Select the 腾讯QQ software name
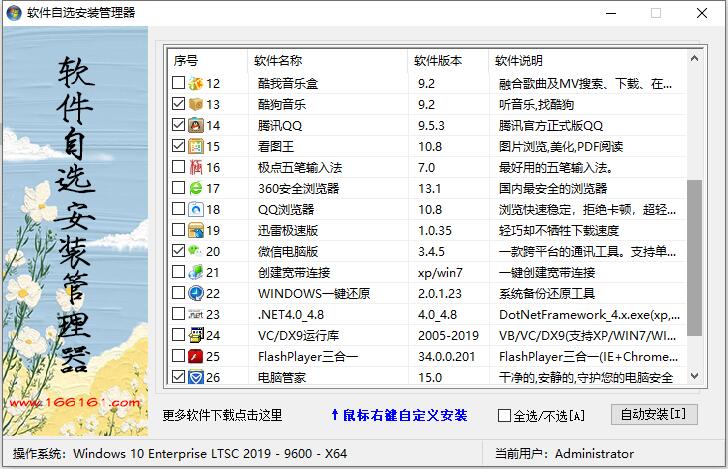 point(280,126)
